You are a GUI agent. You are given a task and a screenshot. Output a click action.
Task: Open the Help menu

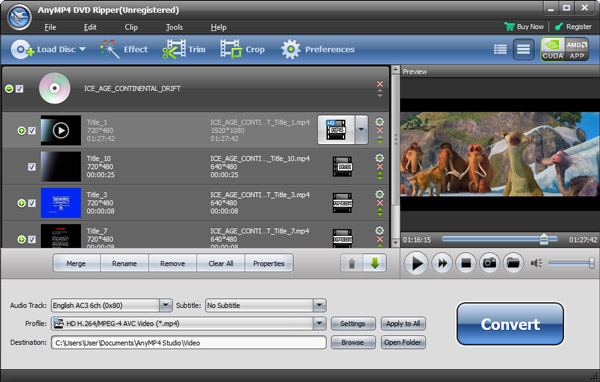(x=218, y=27)
